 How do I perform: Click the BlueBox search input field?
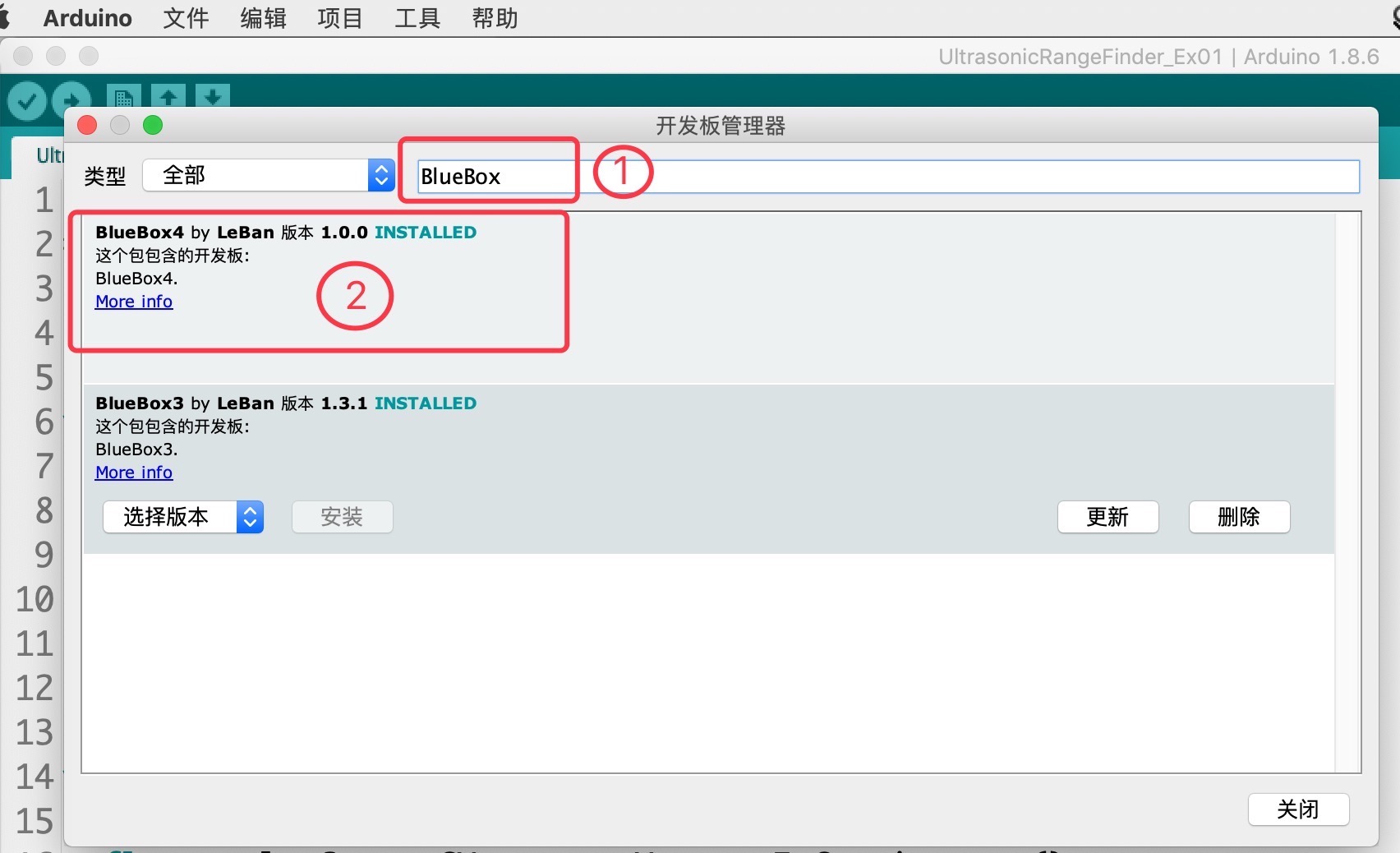(x=887, y=177)
